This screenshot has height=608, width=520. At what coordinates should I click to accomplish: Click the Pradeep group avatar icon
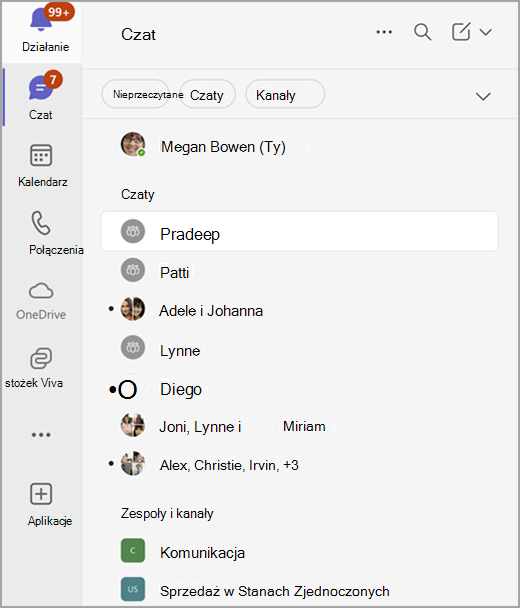click(x=133, y=231)
